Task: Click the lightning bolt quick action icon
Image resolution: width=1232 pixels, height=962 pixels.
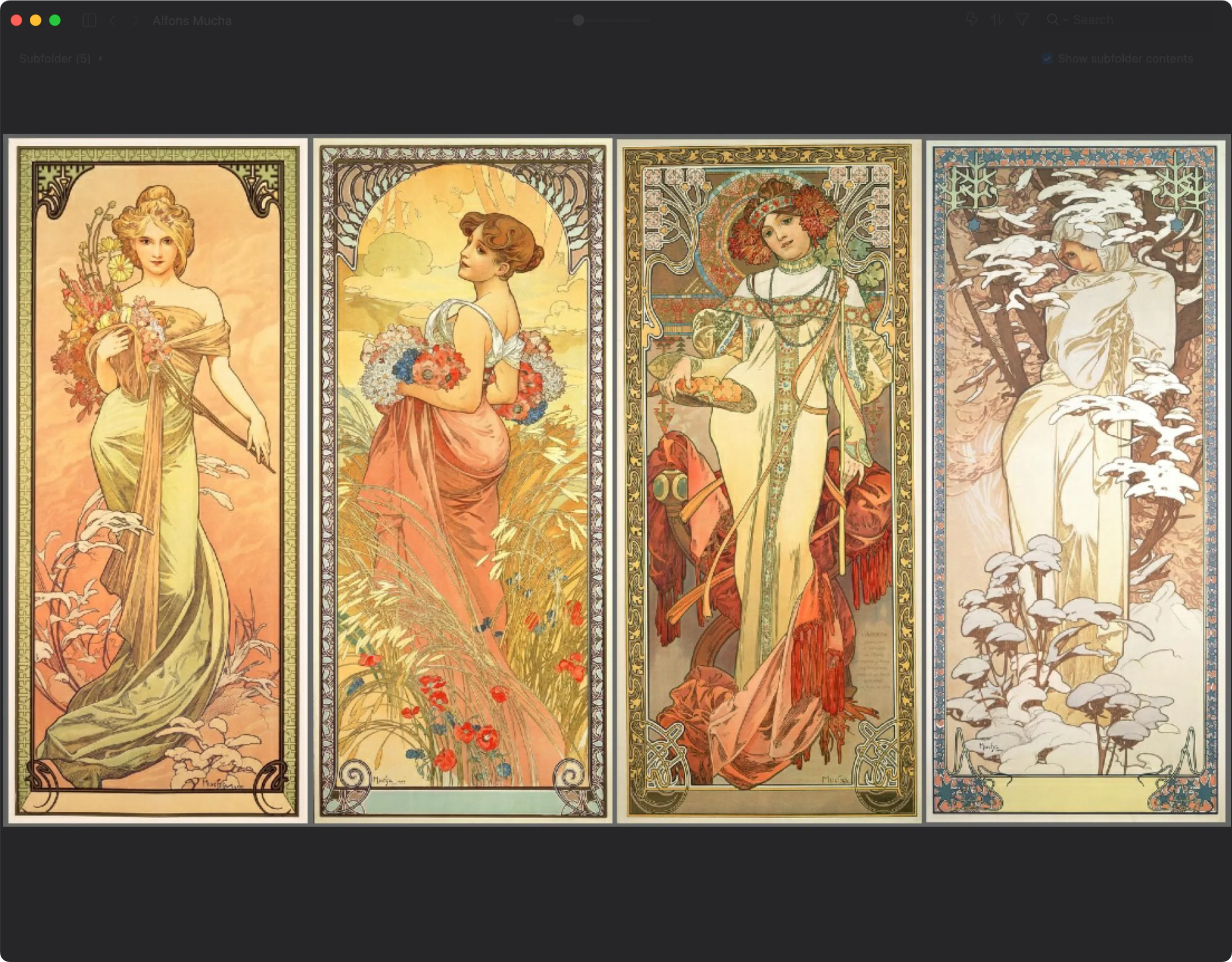Action: pos(971,20)
